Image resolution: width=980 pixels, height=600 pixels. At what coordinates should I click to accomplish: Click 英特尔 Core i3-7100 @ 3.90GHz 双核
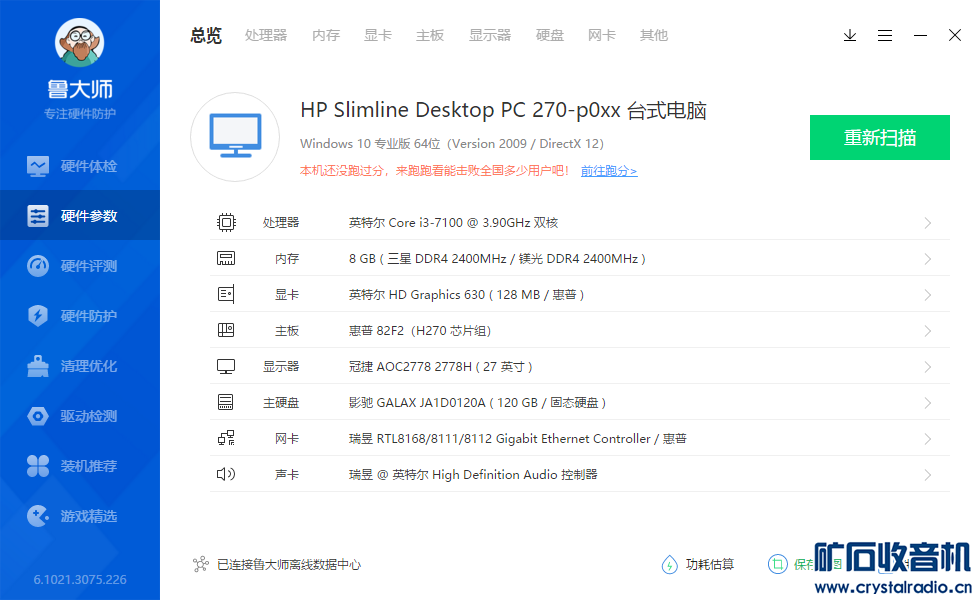click(453, 222)
